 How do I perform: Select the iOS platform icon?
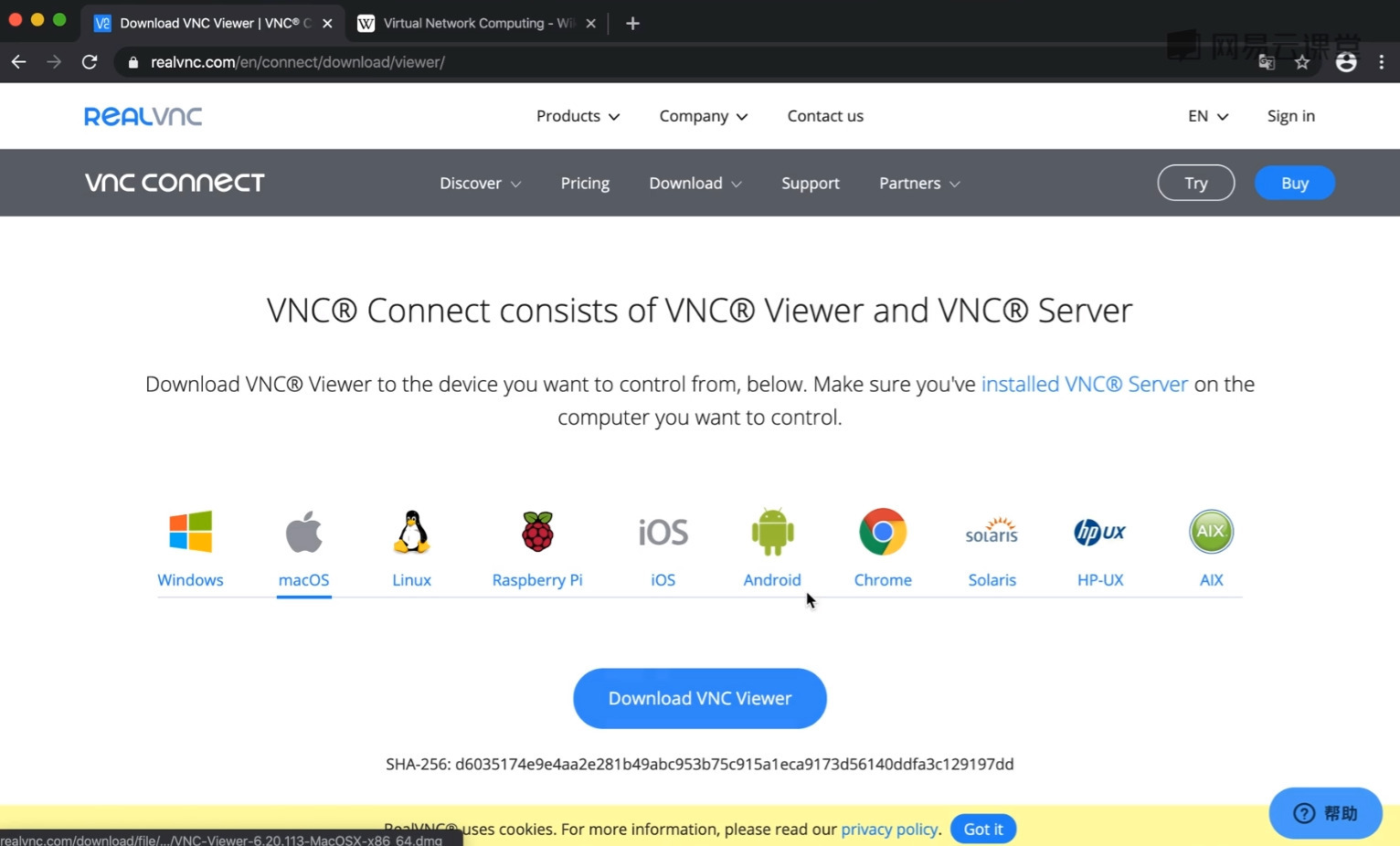663,532
